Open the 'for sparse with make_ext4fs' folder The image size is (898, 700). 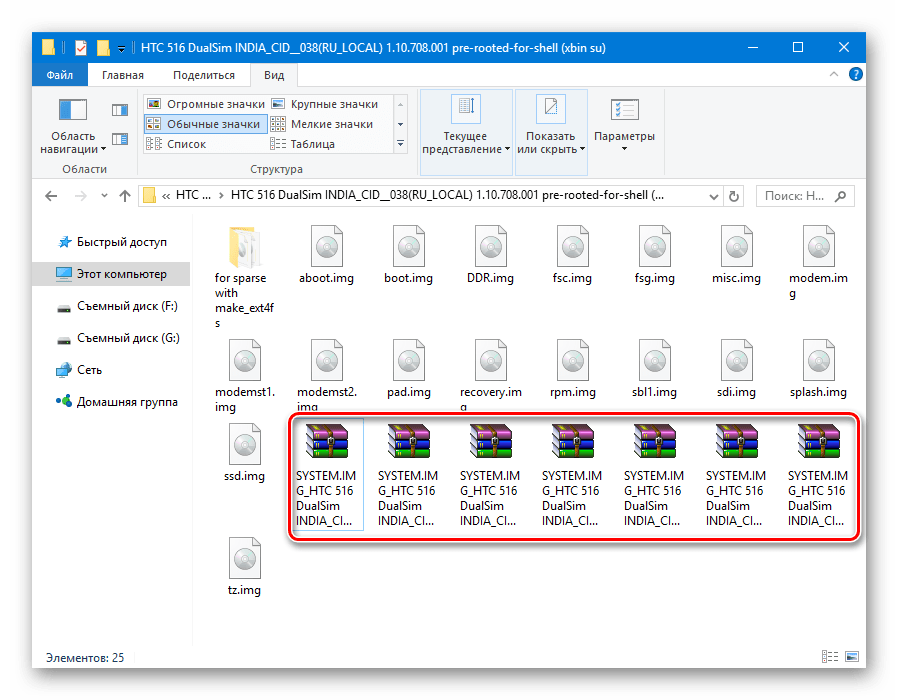(x=245, y=247)
